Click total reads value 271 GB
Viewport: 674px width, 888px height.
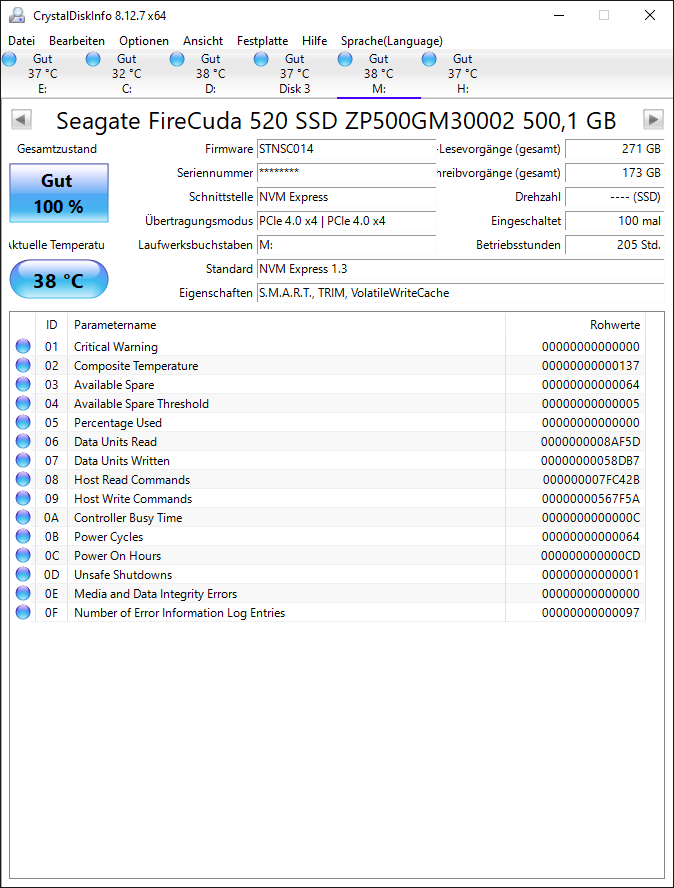tap(614, 149)
